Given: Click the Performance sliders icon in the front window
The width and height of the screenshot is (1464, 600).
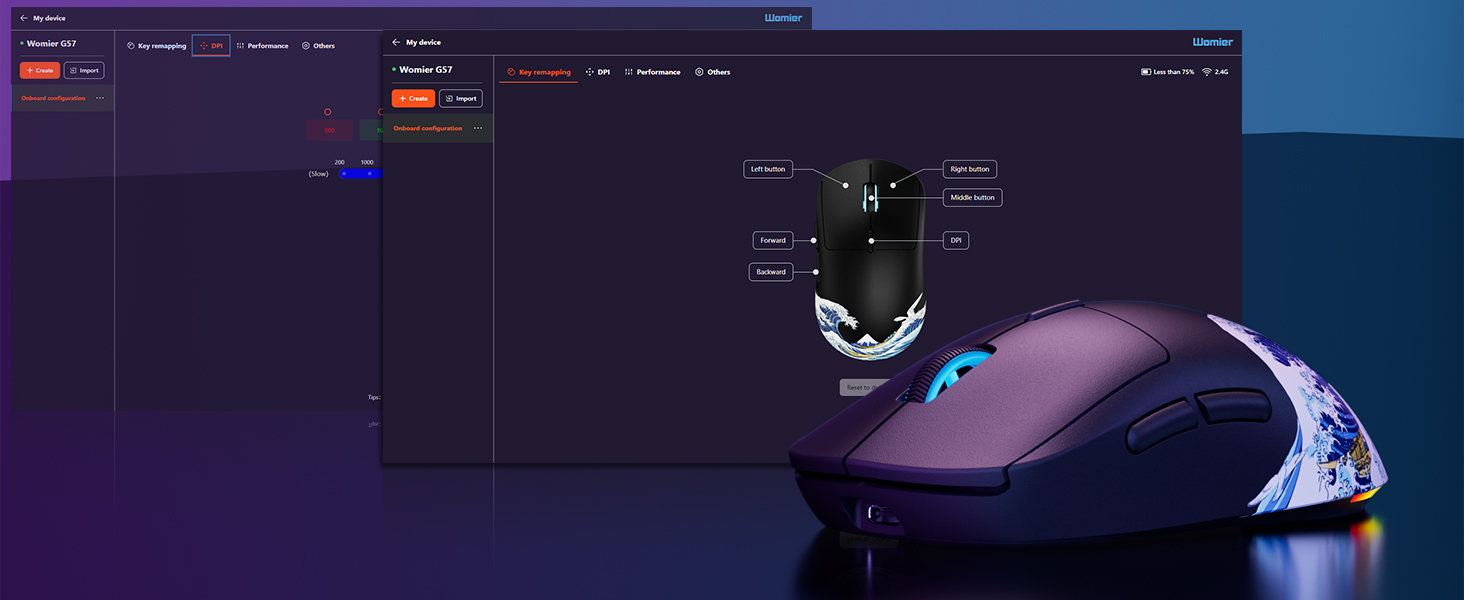Looking at the screenshot, I should point(629,72).
